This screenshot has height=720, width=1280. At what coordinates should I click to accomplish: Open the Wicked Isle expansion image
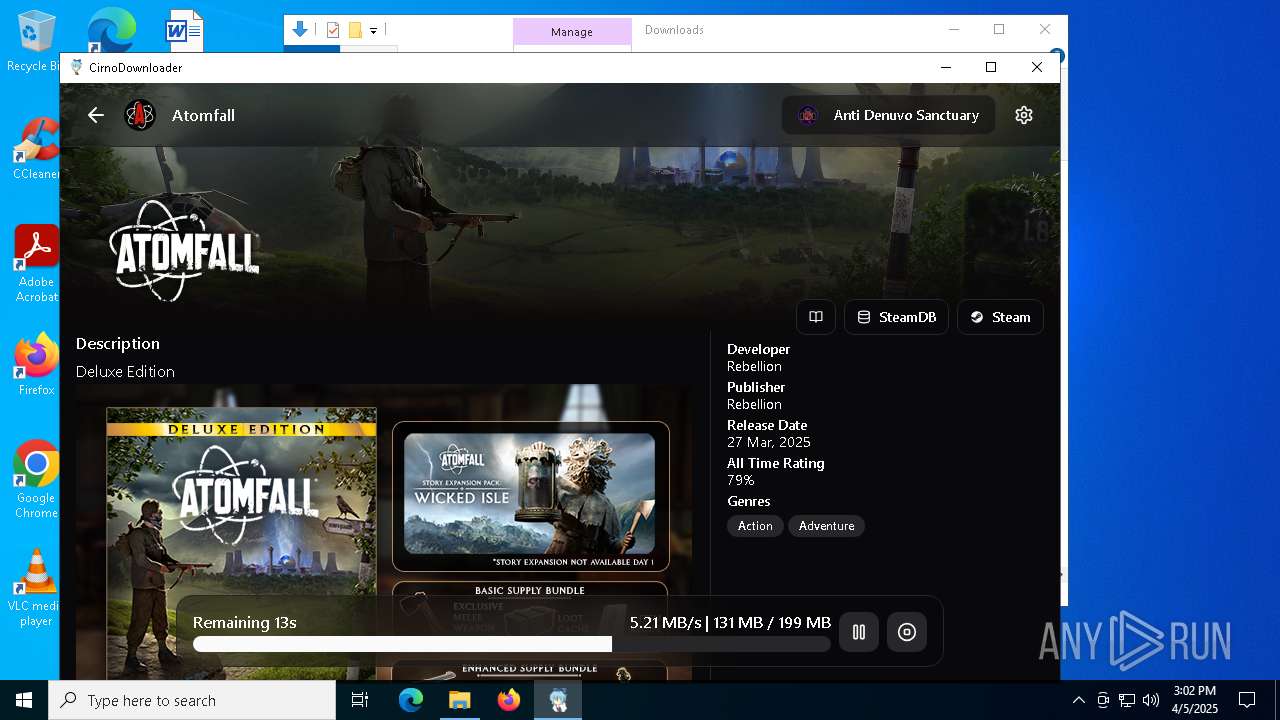click(x=530, y=496)
